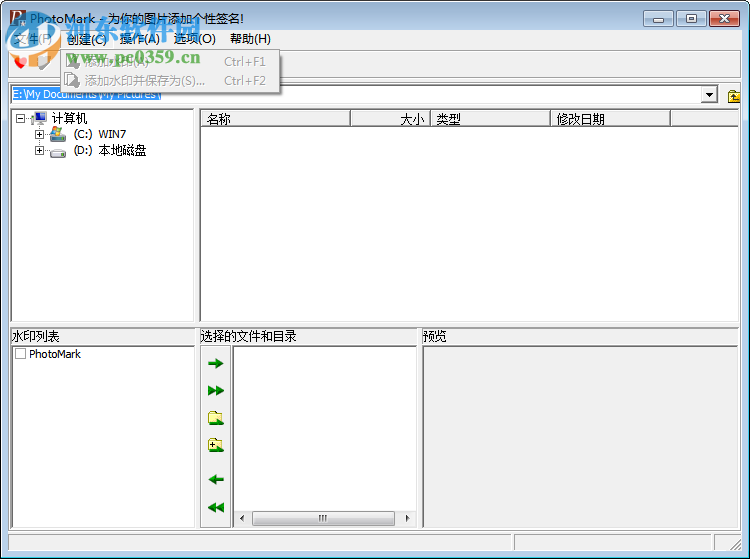Select the (C:) WIN7 drive
750x559 pixels.
(99, 134)
